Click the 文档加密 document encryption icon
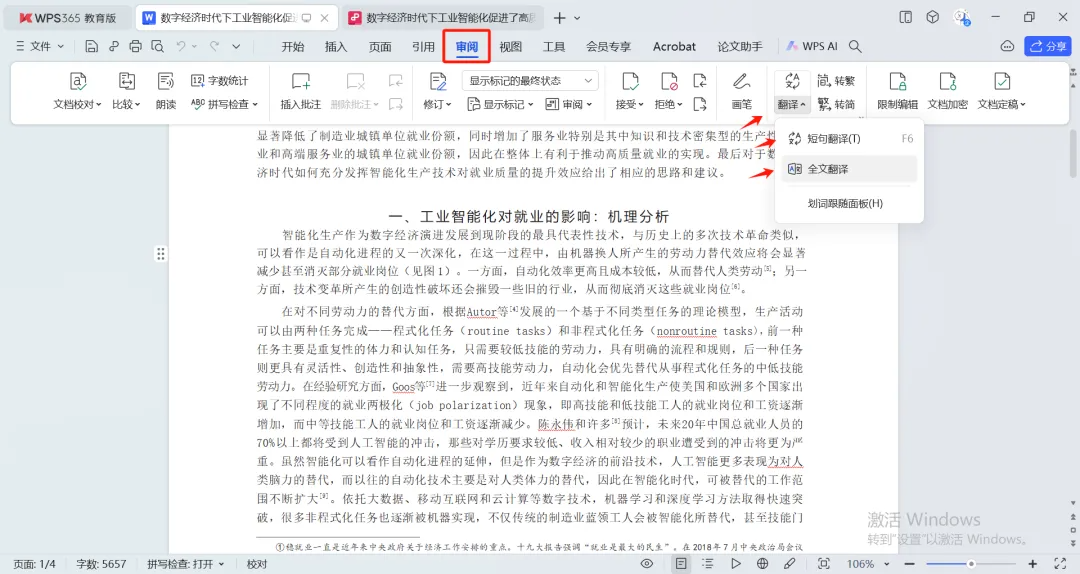 click(947, 90)
